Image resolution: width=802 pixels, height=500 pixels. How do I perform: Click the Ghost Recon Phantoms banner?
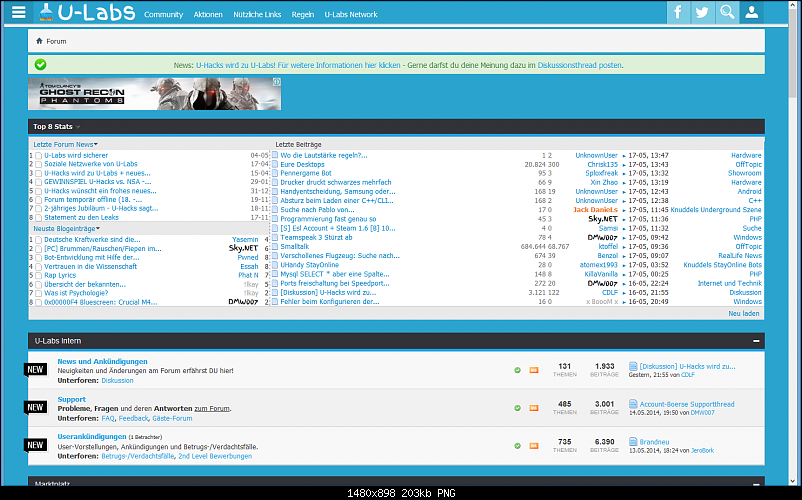pos(154,94)
